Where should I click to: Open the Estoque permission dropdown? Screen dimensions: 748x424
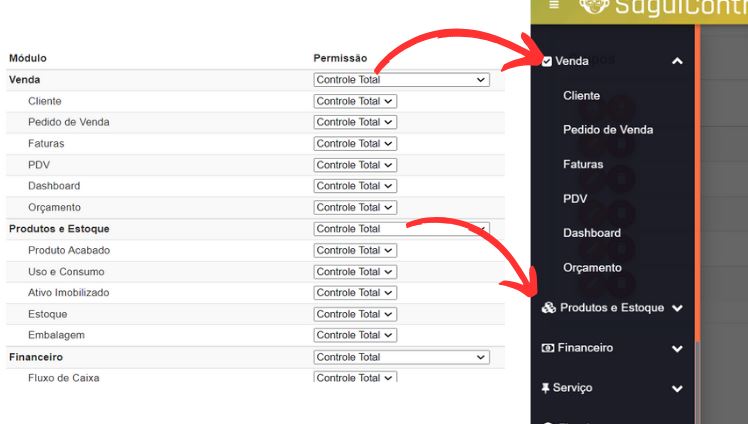coord(355,314)
